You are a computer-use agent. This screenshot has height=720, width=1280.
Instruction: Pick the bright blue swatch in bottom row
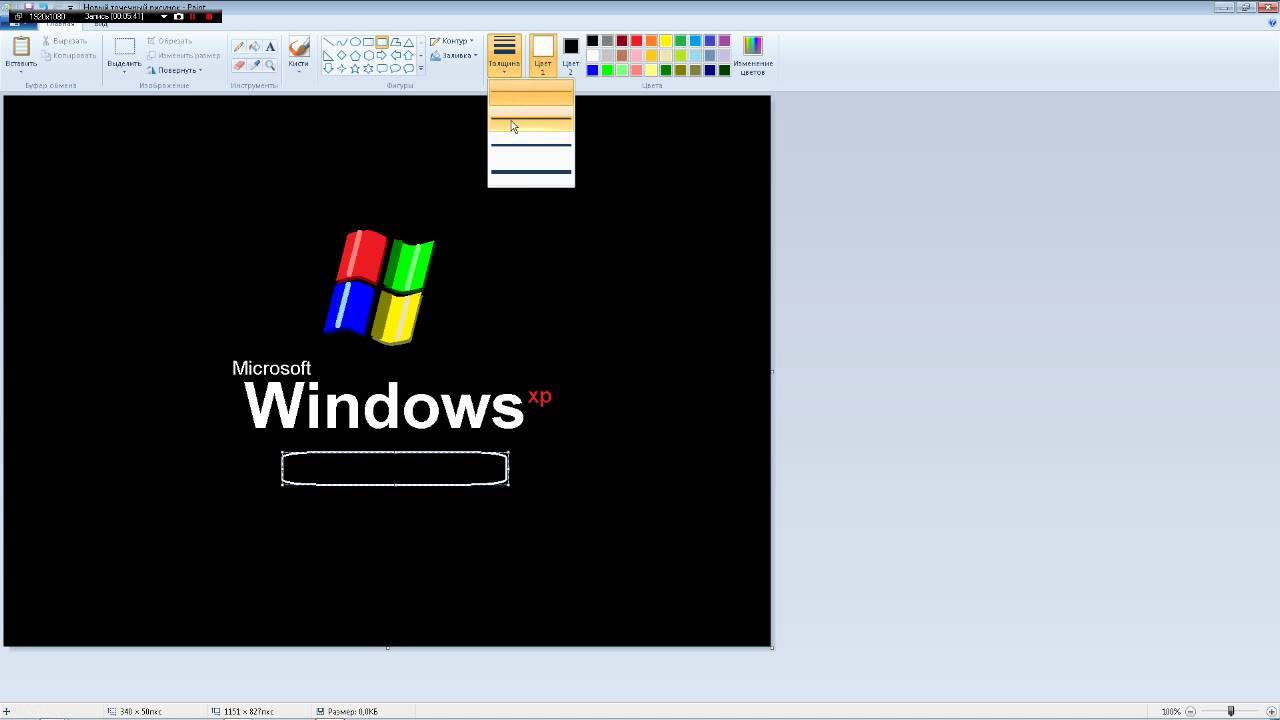(x=592, y=70)
